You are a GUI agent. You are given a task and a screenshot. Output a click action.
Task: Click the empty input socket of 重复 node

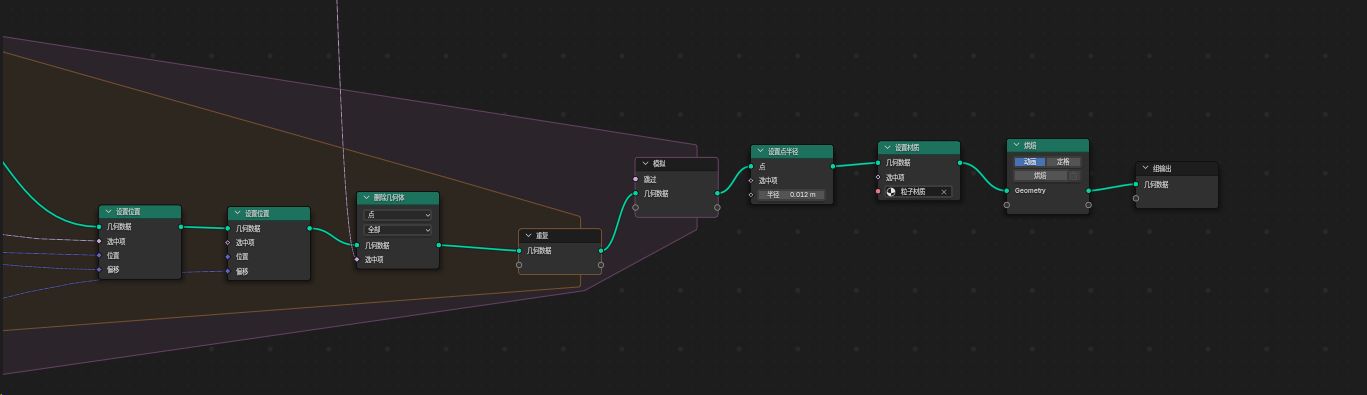click(519, 265)
